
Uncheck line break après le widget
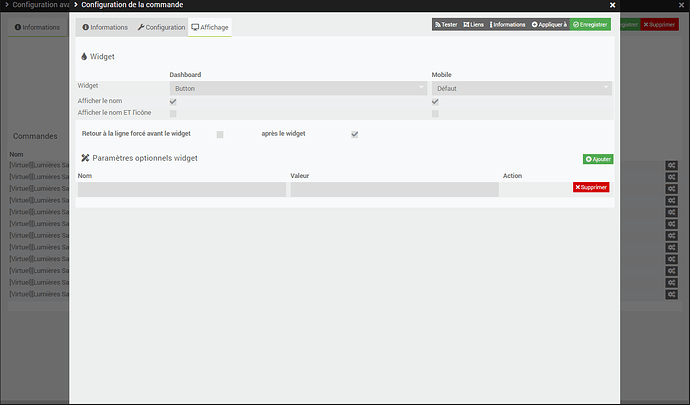click(x=355, y=134)
